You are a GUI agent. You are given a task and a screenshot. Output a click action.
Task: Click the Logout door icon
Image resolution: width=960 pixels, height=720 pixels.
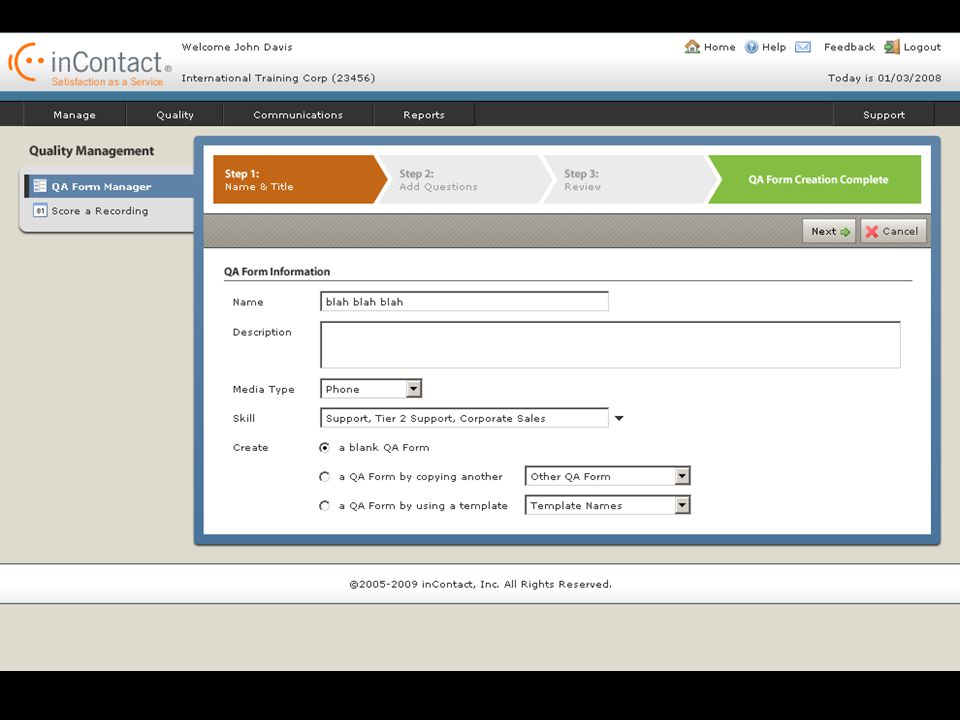(891, 47)
